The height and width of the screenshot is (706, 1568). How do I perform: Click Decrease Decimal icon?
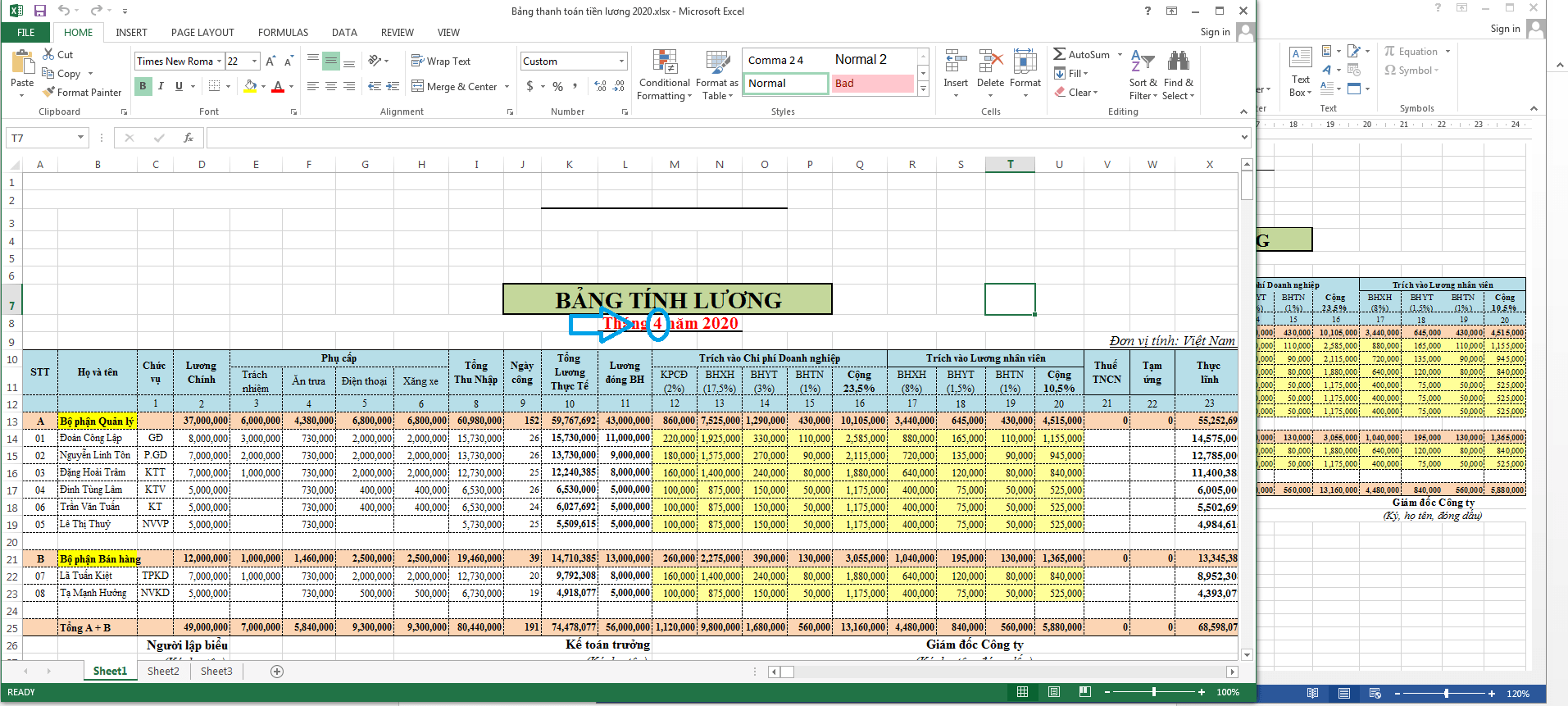pyautogui.click(x=619, y=85)
